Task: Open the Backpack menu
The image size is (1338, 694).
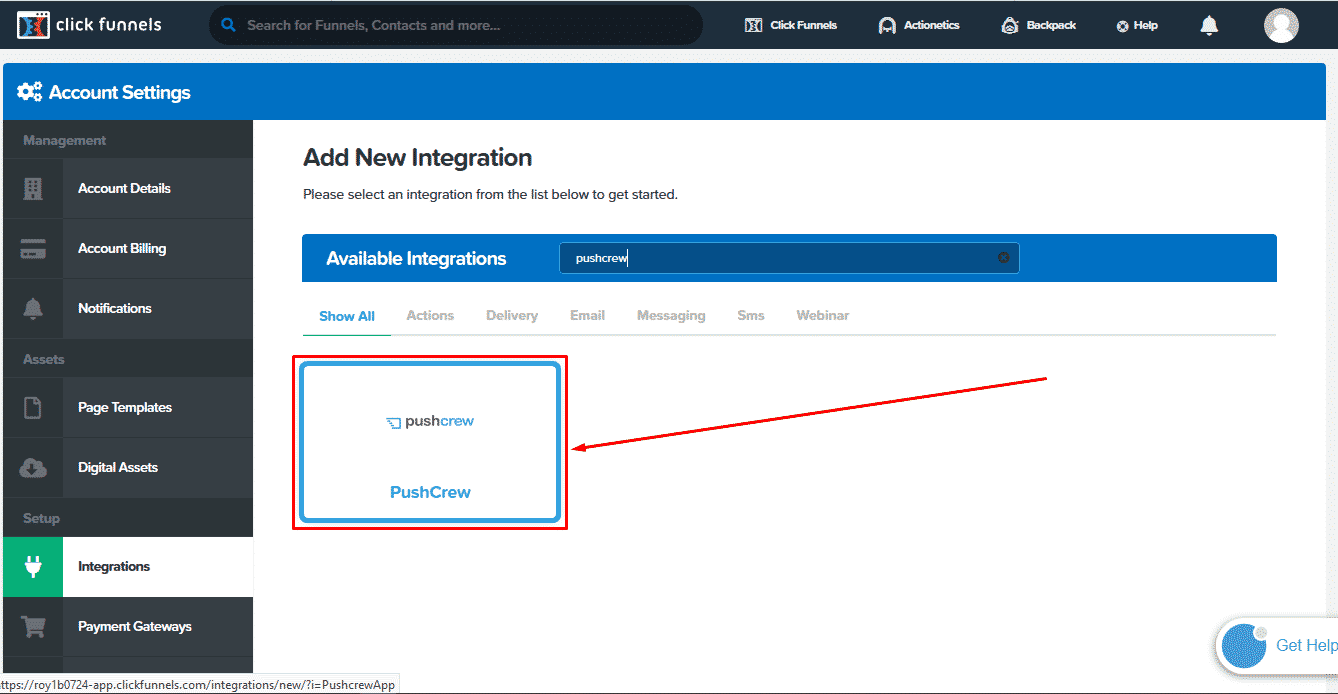Action: click(x=1038, y=25)
